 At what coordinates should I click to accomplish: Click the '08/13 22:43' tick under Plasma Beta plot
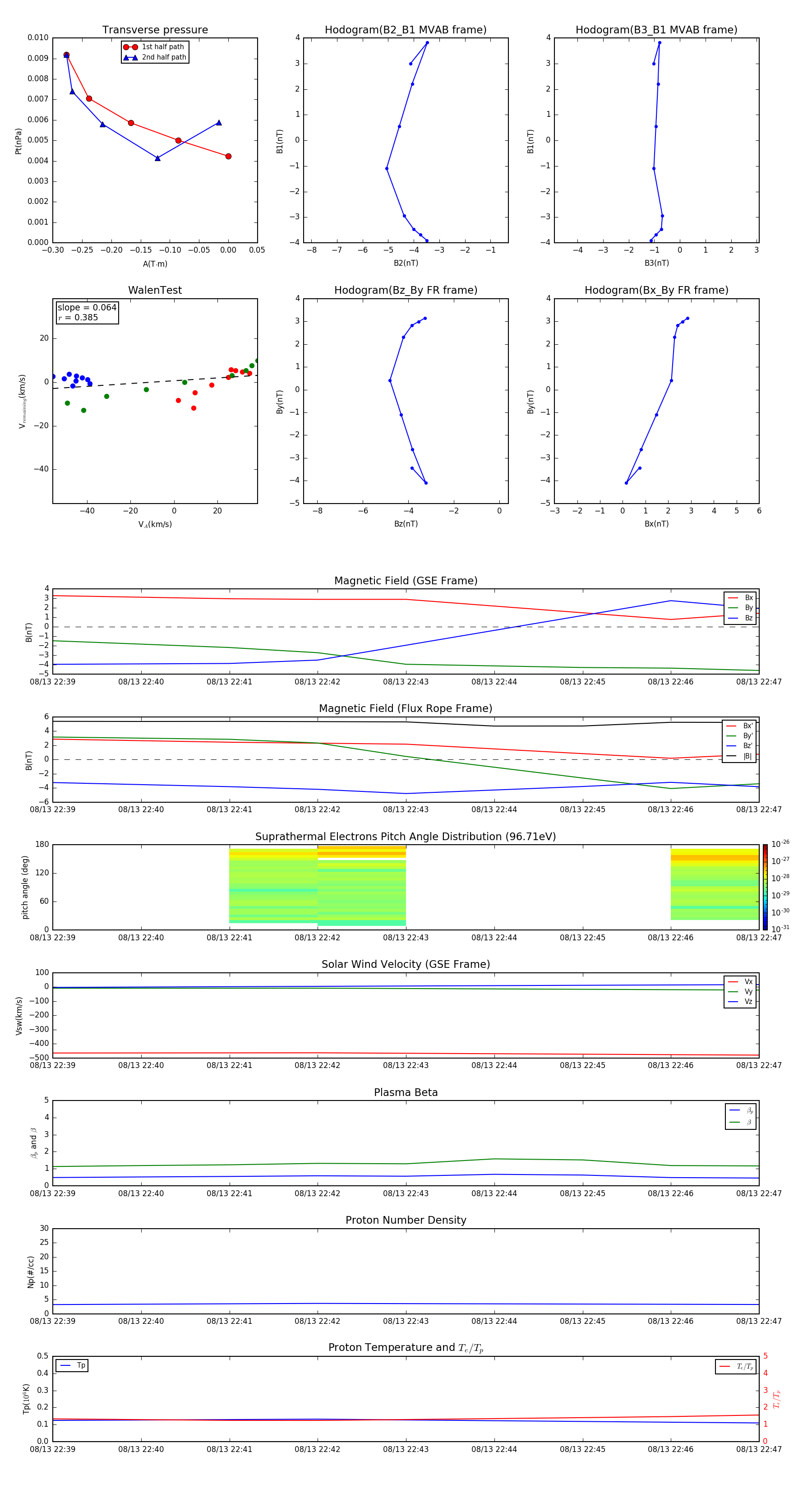[x=406, y=1193]
